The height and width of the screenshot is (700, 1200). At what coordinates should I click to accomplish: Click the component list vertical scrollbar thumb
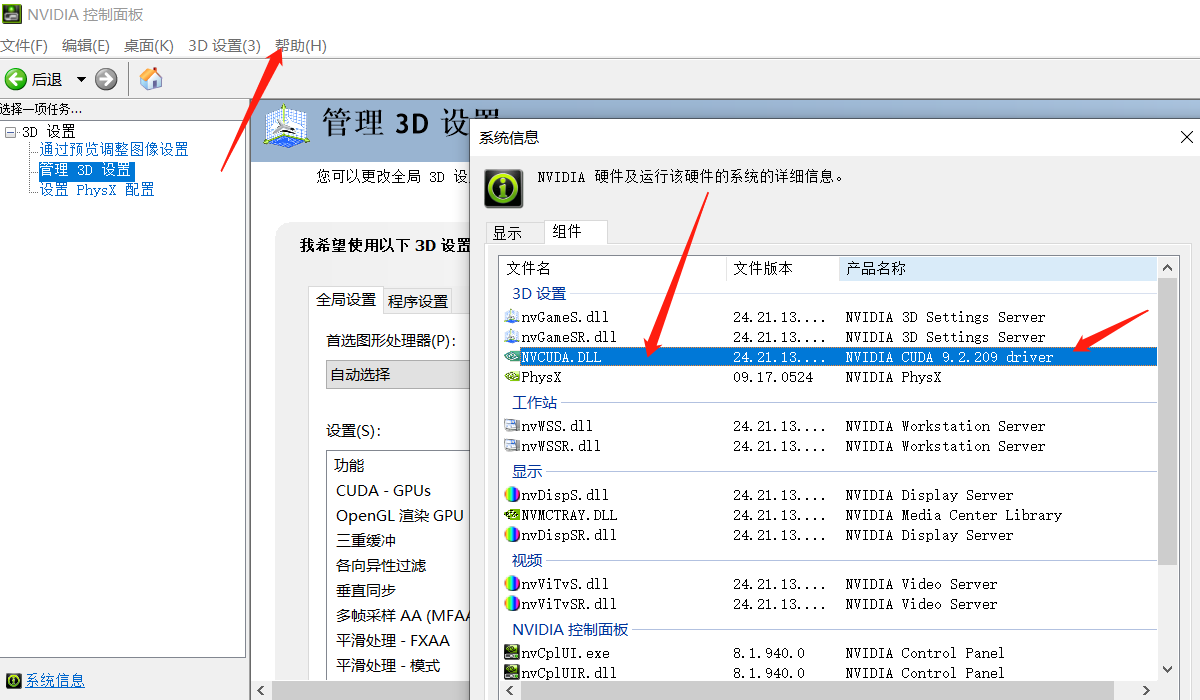tap(1167, 421)
